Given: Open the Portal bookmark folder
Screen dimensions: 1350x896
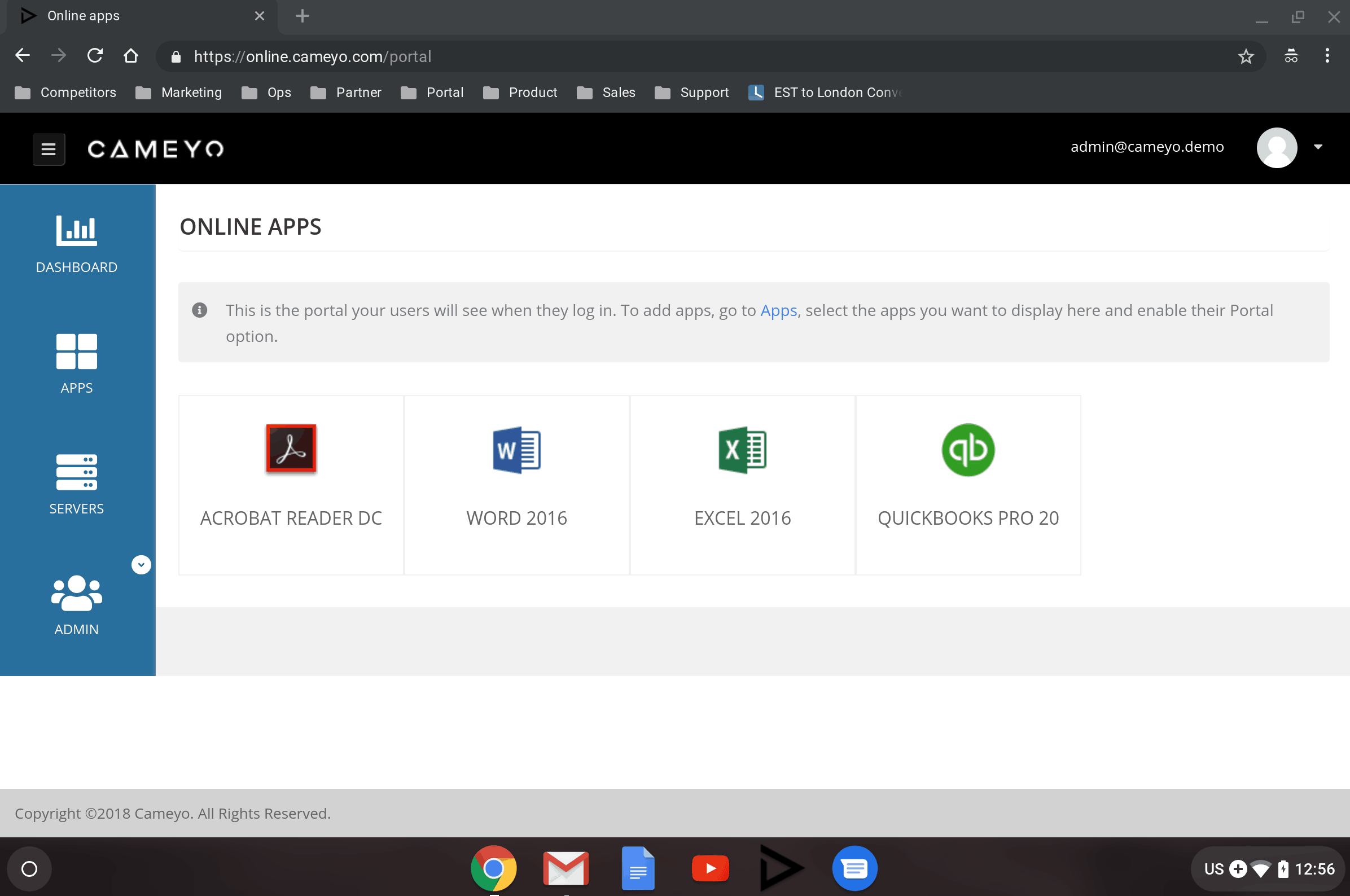Looking at the screenshot, I should coord(432,93).
